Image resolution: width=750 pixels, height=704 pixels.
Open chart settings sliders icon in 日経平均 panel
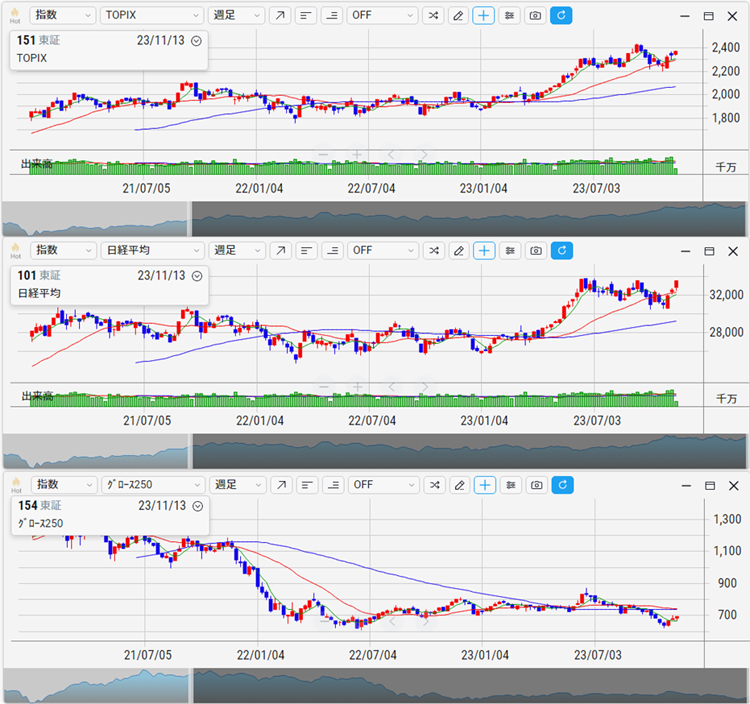(510, 250)
